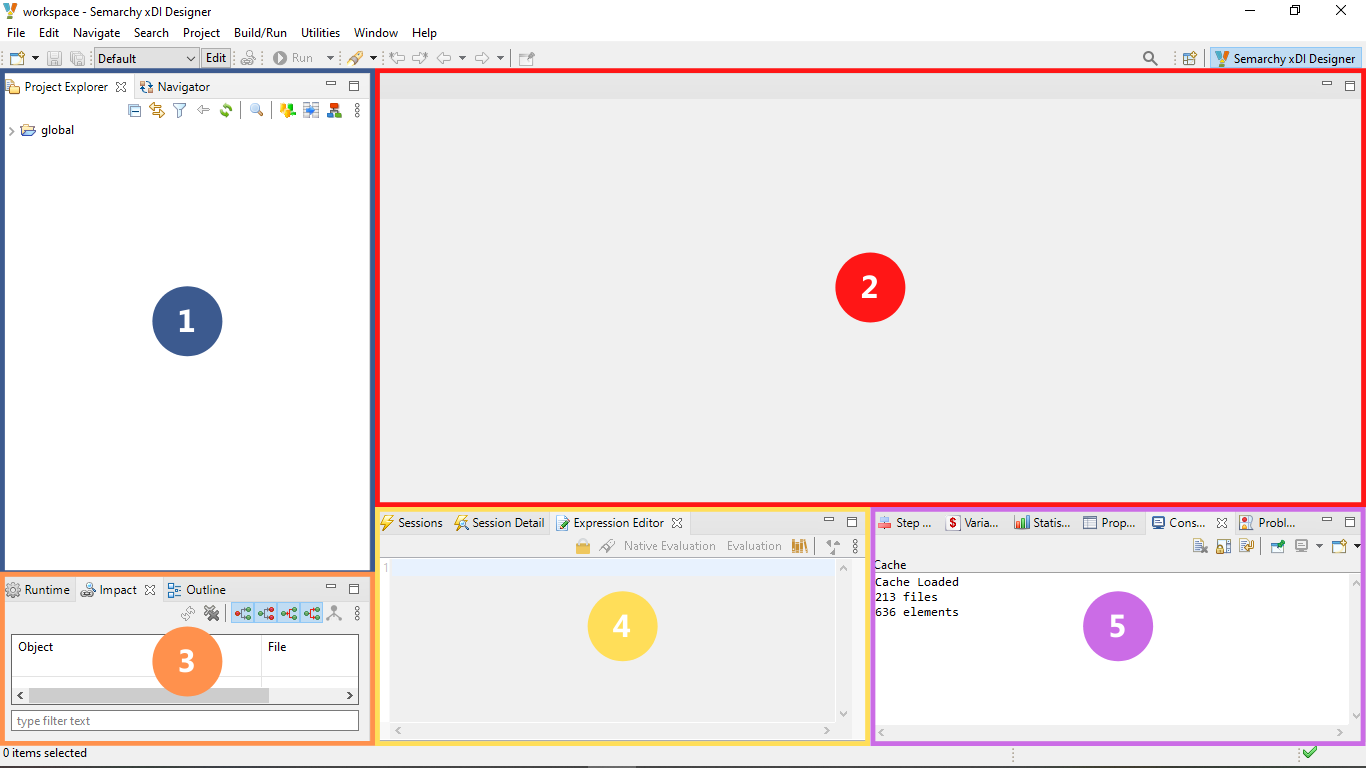The image size is (1366, 768).
Task: Open the Project Explorer filter icon
Action: [180, 111]
